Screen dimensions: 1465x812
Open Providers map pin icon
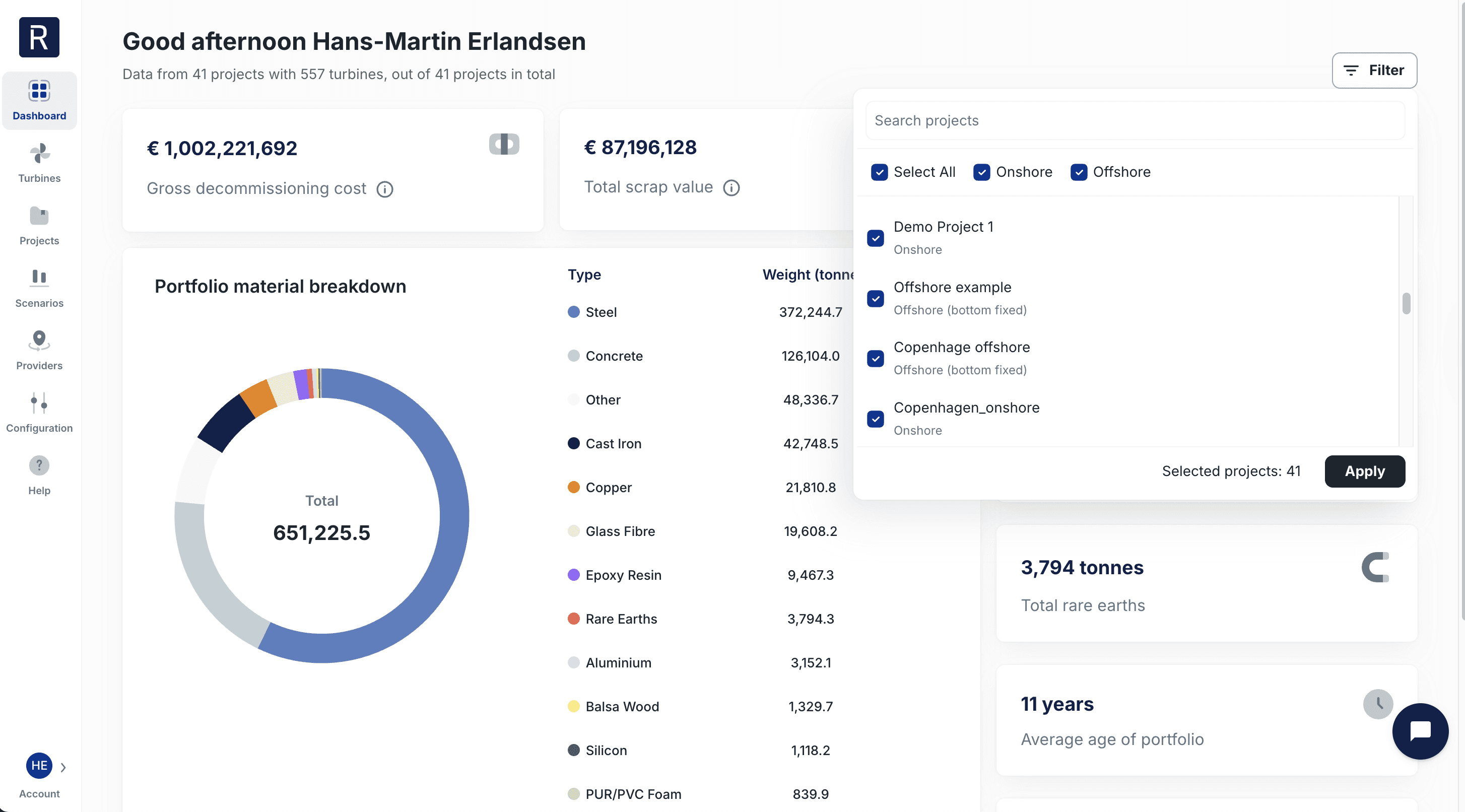point(39,340)
